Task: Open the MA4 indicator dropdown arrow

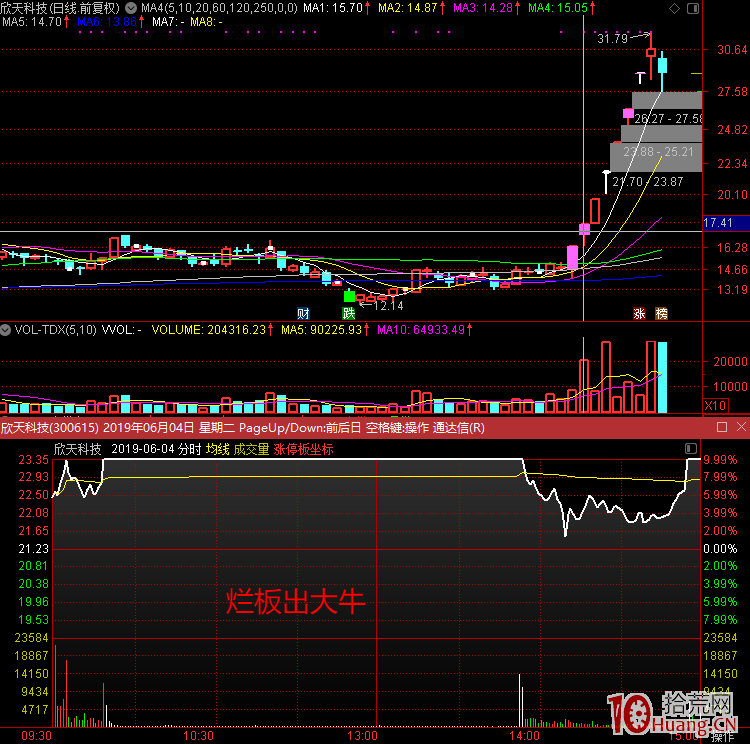Action: coord(131,8)
